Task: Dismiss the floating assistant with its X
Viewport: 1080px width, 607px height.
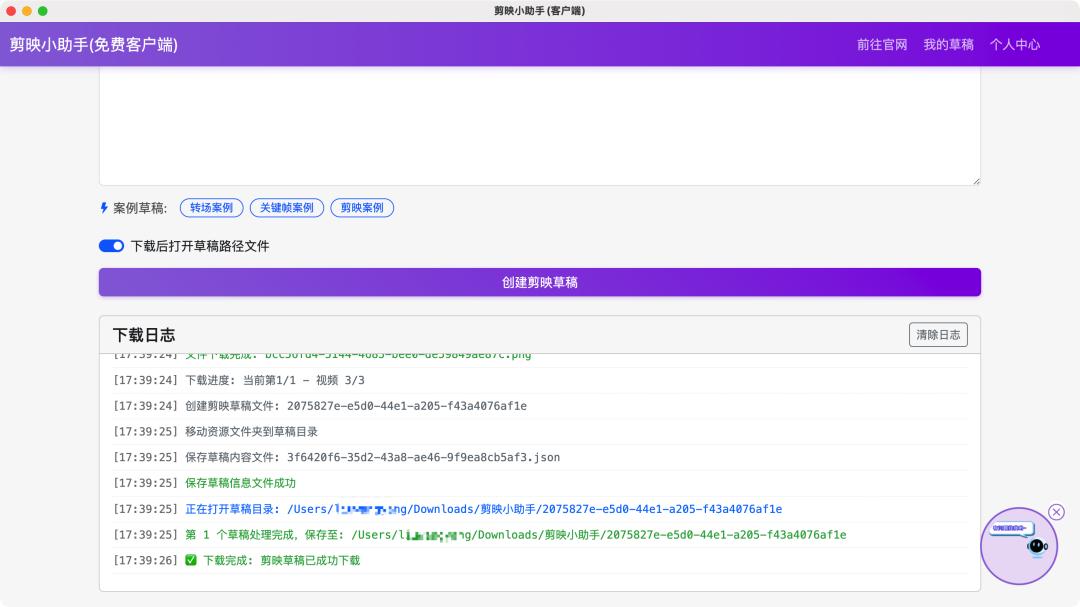Action: coord(1057,511)
